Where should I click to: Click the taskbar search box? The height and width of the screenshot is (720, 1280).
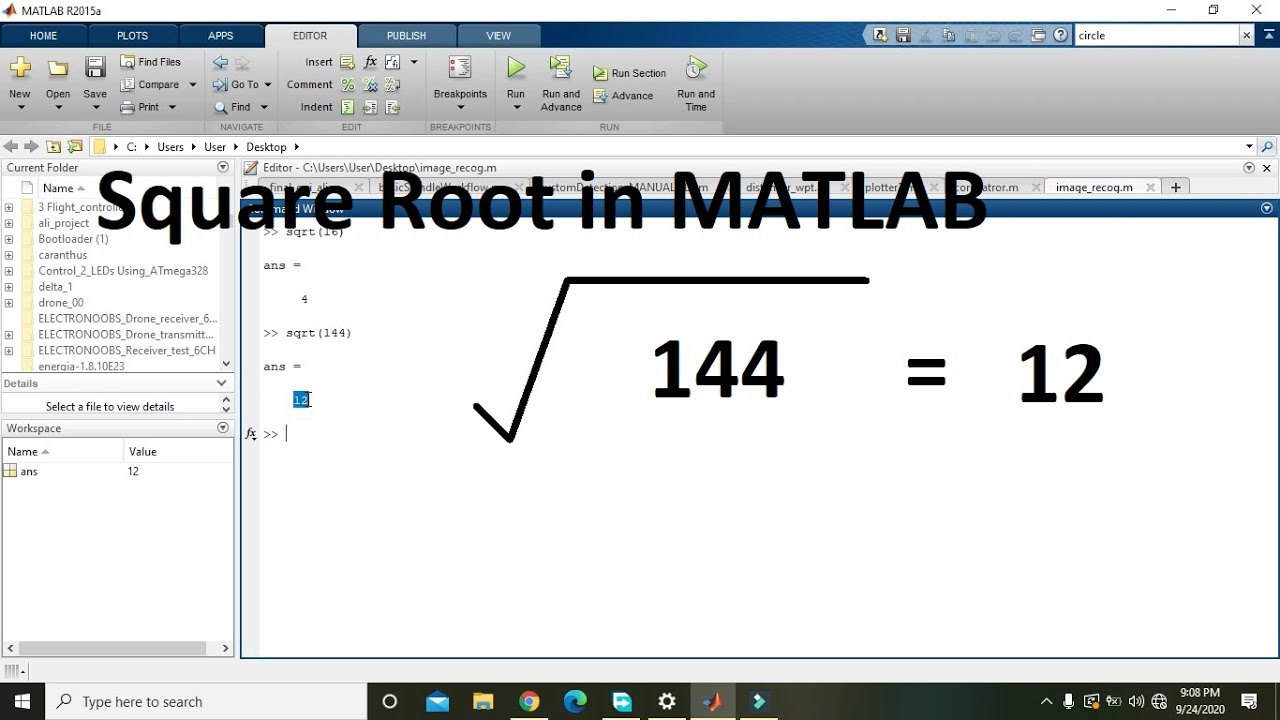coord(207,702)
